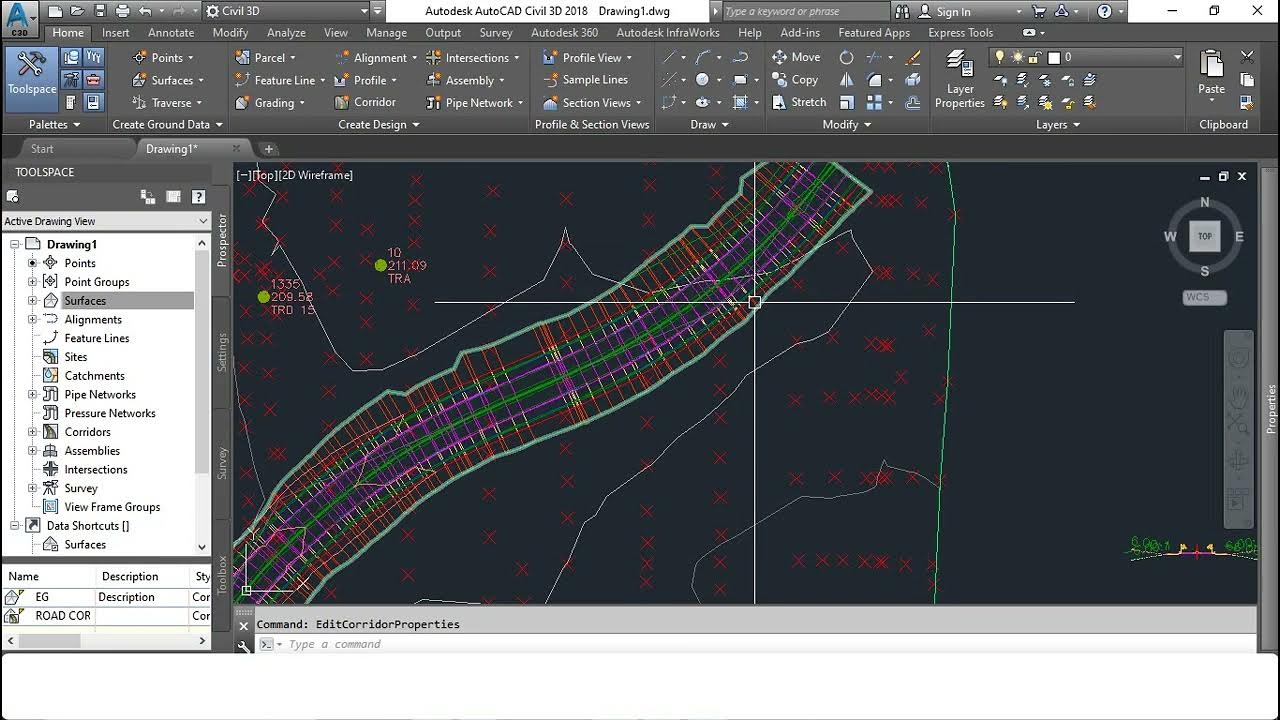Viewport: 1280px width, 720px height.
Task: Open the Grading tool
Action: point(270,102)
